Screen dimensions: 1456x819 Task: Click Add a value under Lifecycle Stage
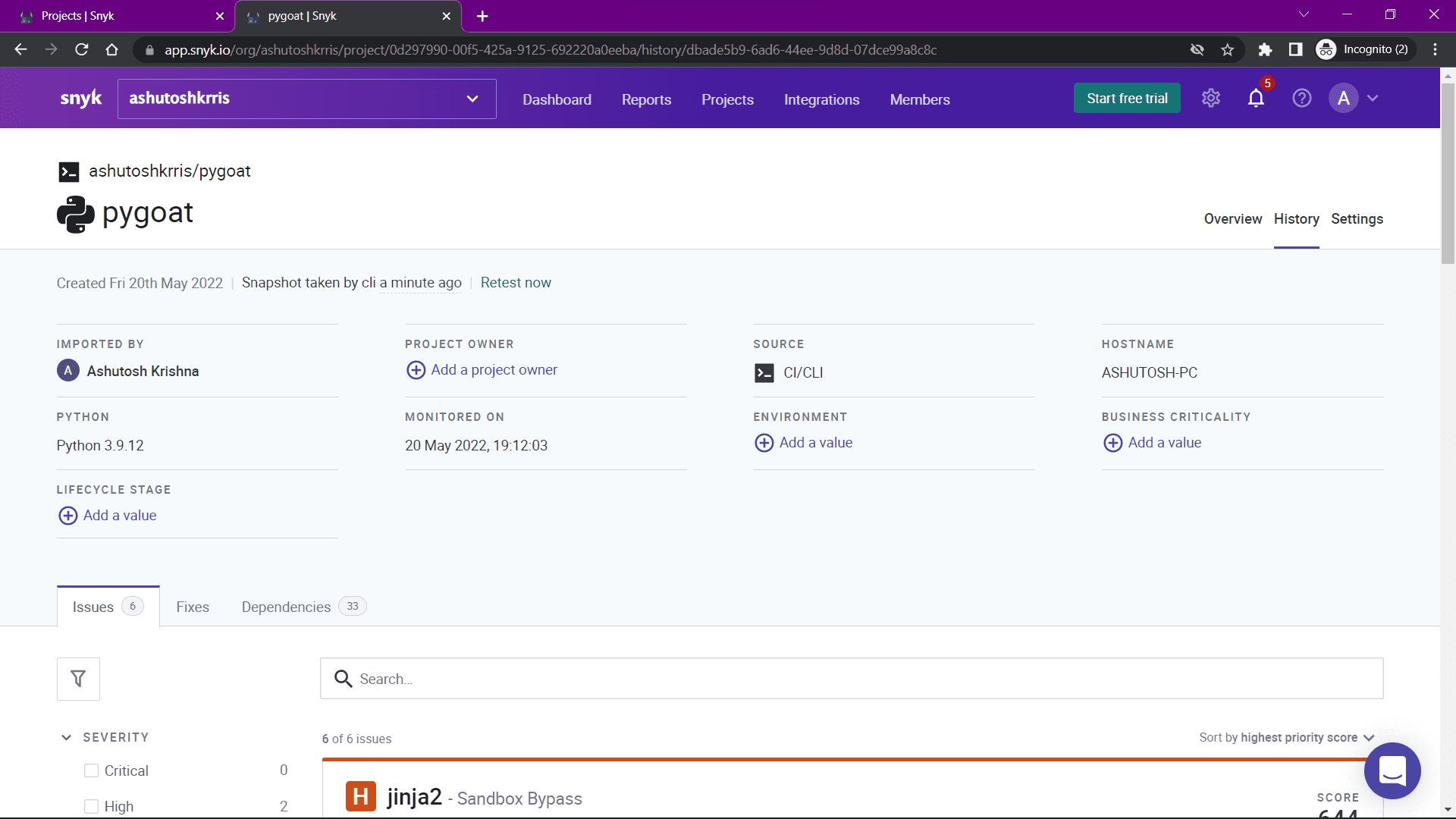(x=120, y=516)
